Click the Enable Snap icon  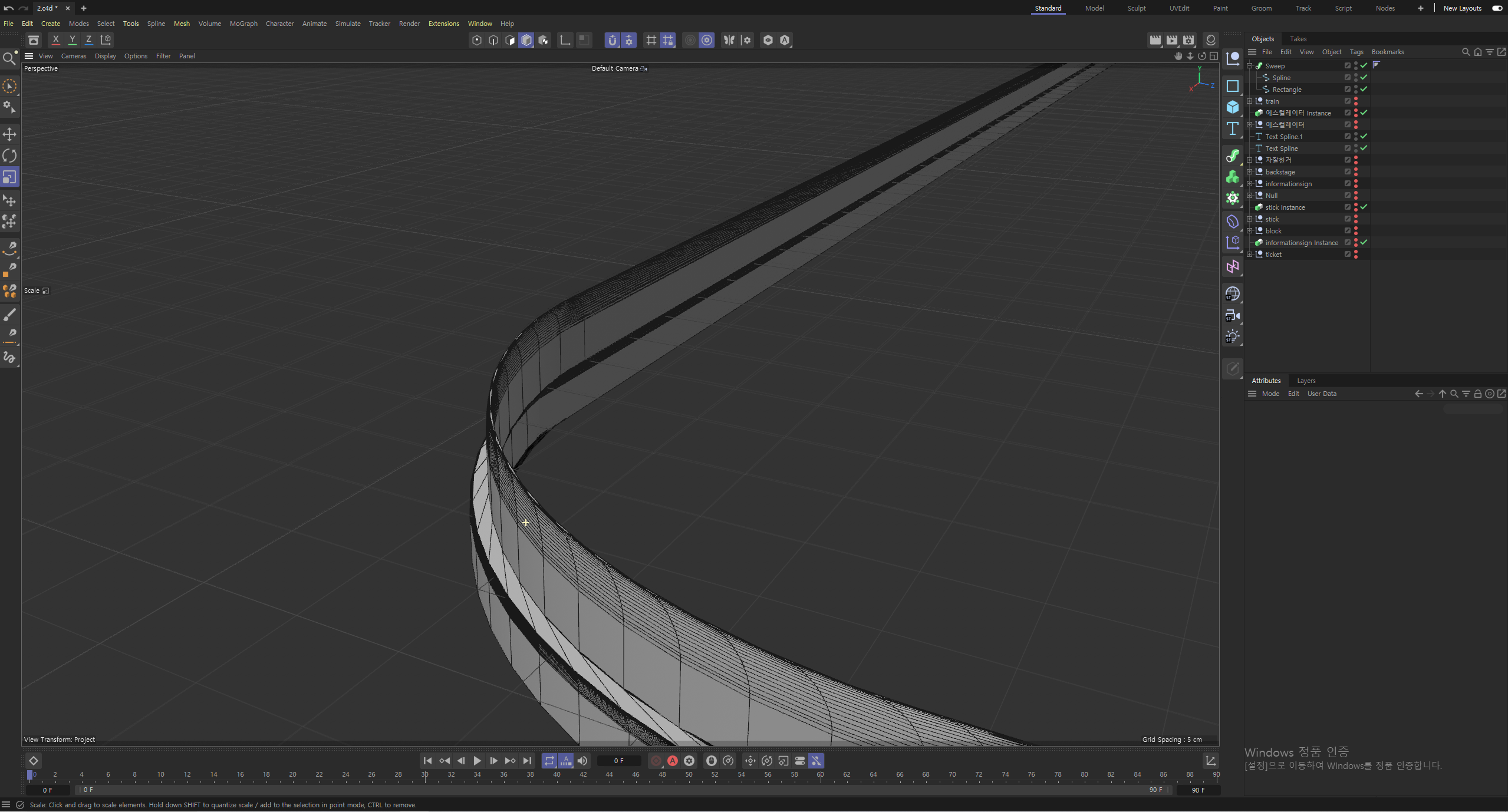613,39
